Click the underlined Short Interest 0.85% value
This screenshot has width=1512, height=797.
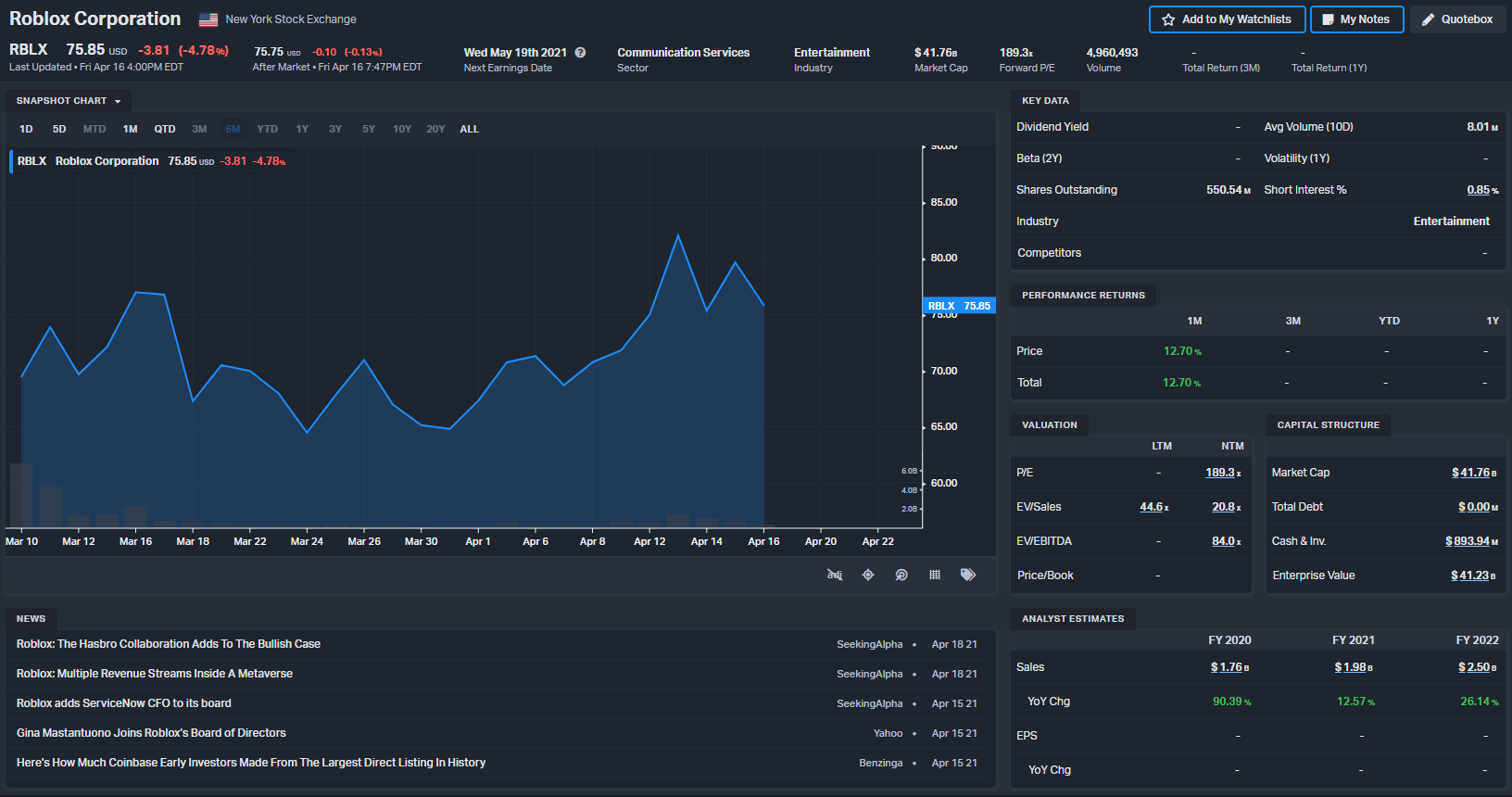pyautogui.click(x=1479, y=190)
